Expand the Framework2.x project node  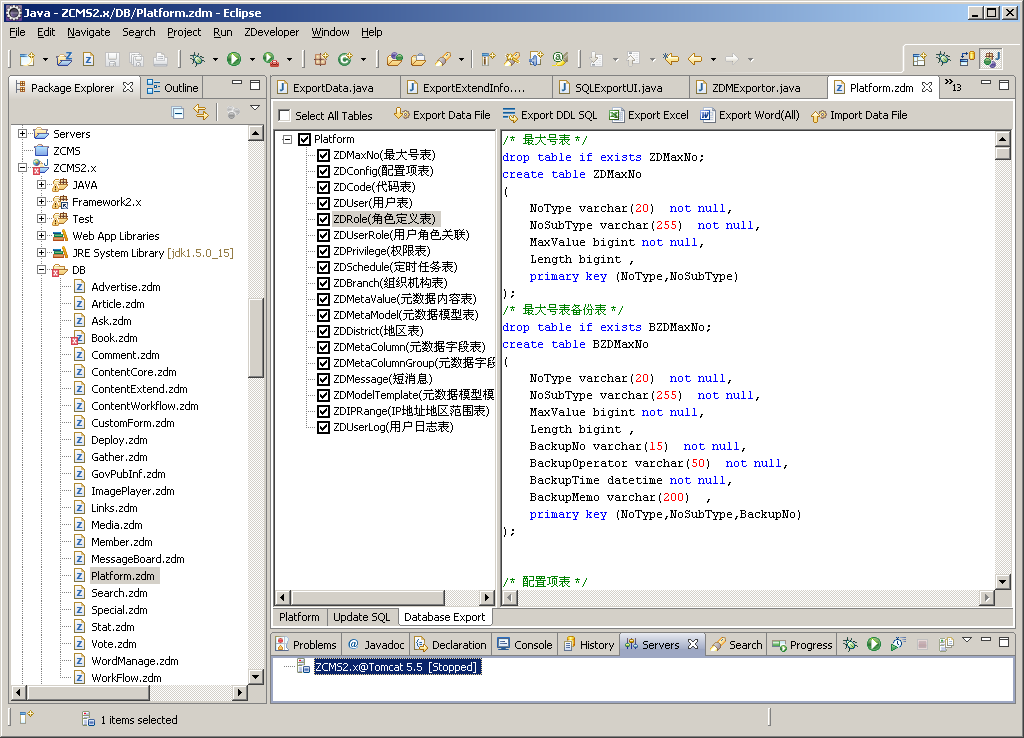click(42, 202)
